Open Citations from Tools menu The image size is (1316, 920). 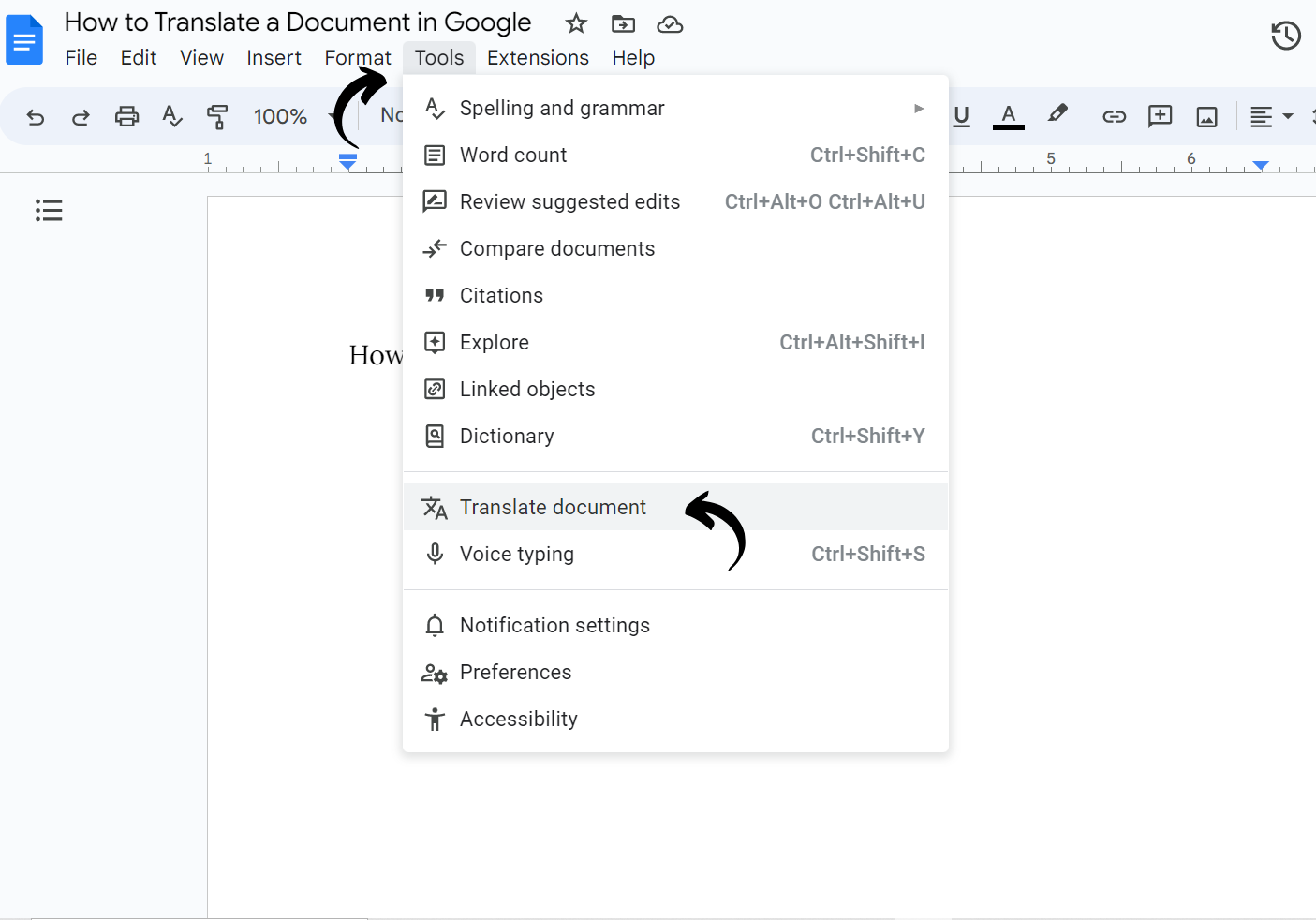click(x=675, y=295)
